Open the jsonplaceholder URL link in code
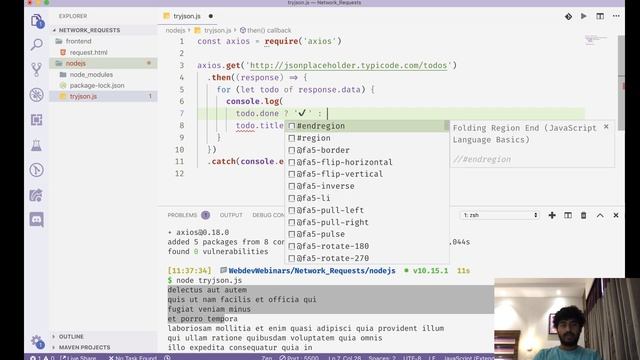The width and height of the screenshot is (640, 360). tap(348, 65)
